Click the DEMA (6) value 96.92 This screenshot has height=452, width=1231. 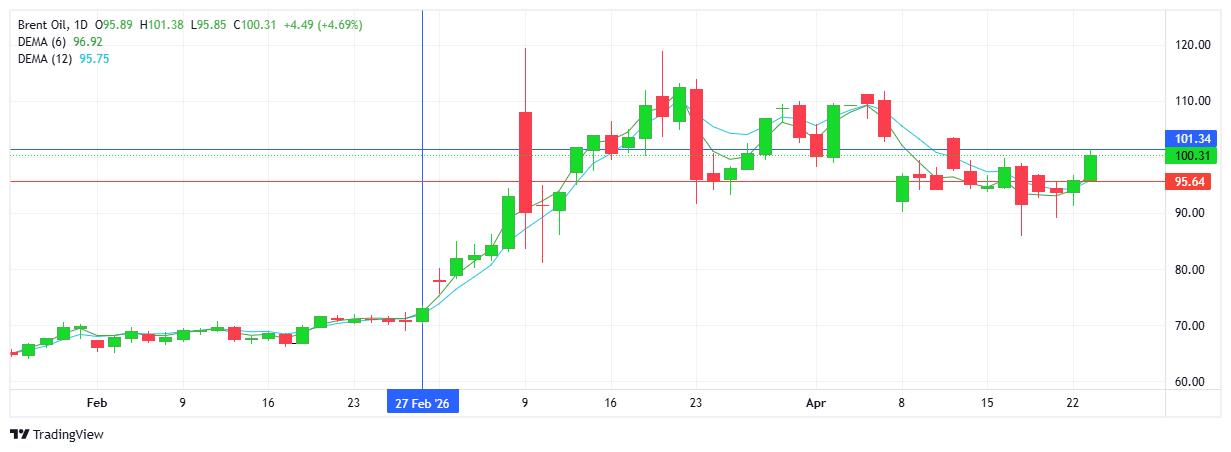point(89,42)
